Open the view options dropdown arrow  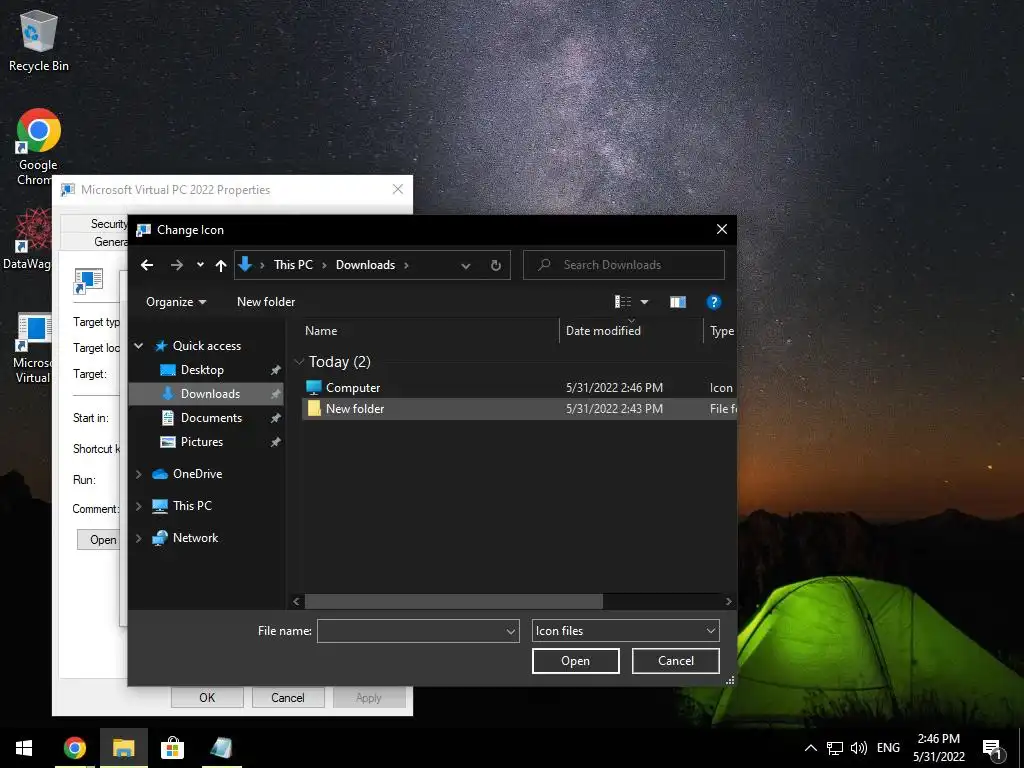click(x=645, y=302)
